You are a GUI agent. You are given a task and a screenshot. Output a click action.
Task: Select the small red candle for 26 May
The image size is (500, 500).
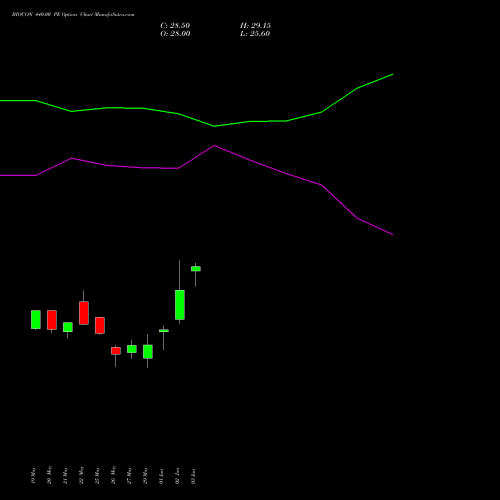[116, 351]
